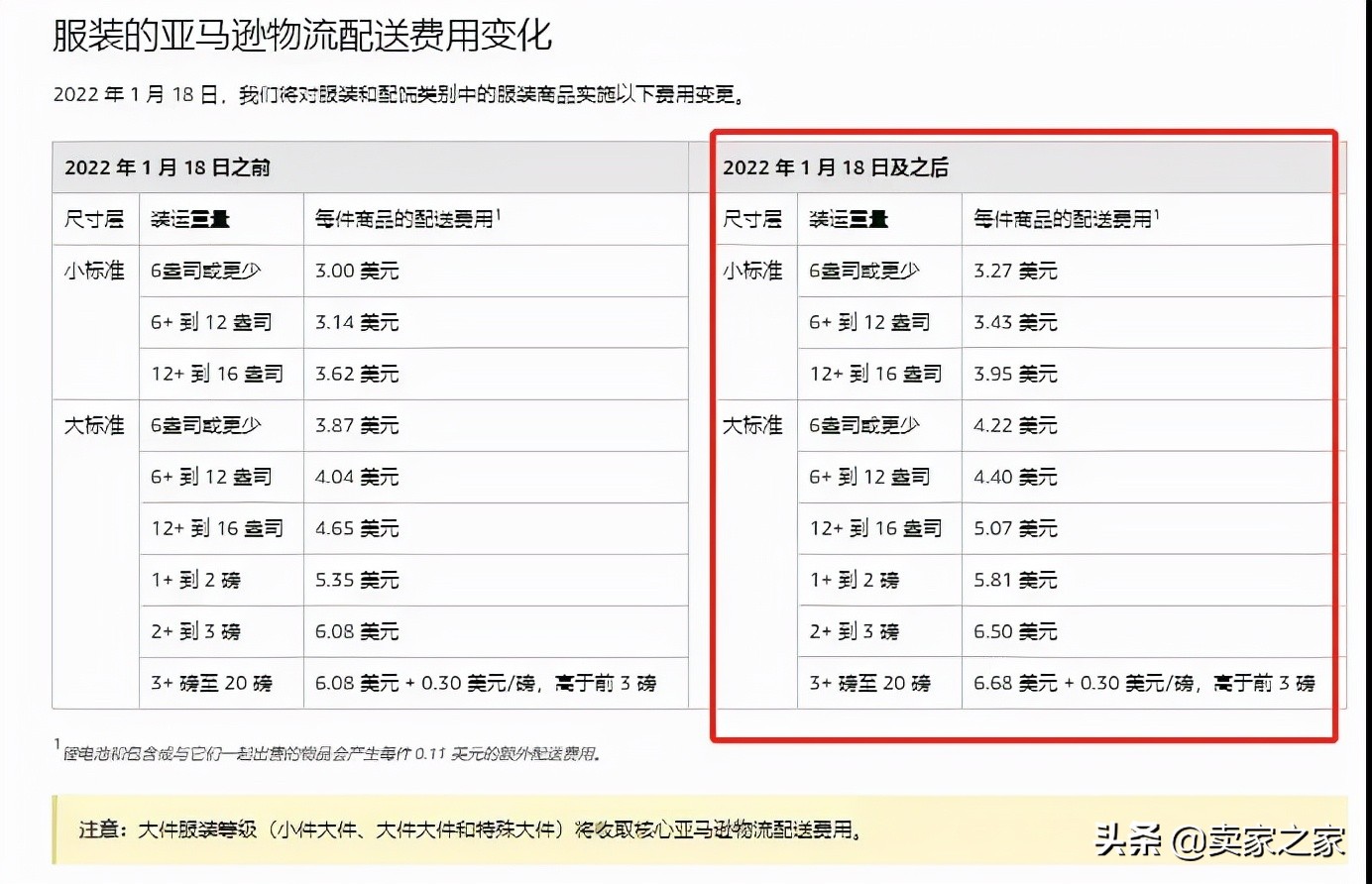Image resolution: width=1372 pixels, height=884 pixels.
Task: Click 大标准 in the 1 月 18 日及之后 table
Action: [x=752, y=425]
